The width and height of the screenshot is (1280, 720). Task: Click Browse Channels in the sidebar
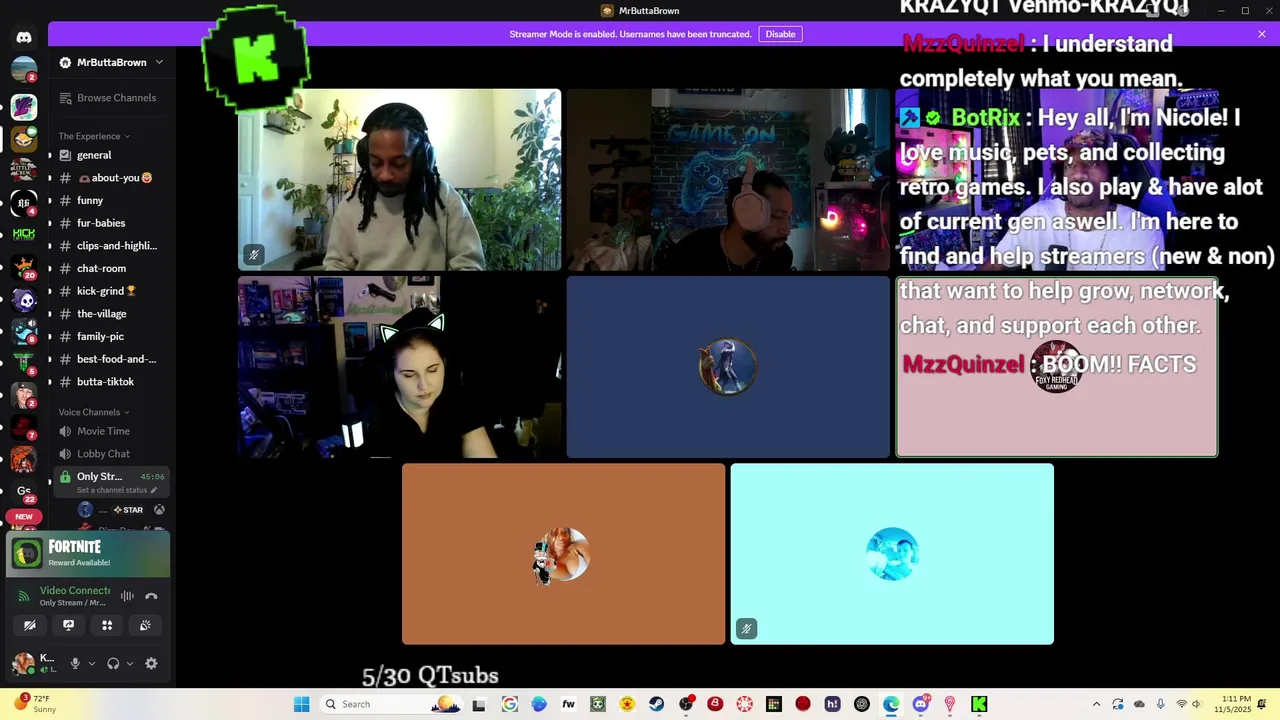108,98
